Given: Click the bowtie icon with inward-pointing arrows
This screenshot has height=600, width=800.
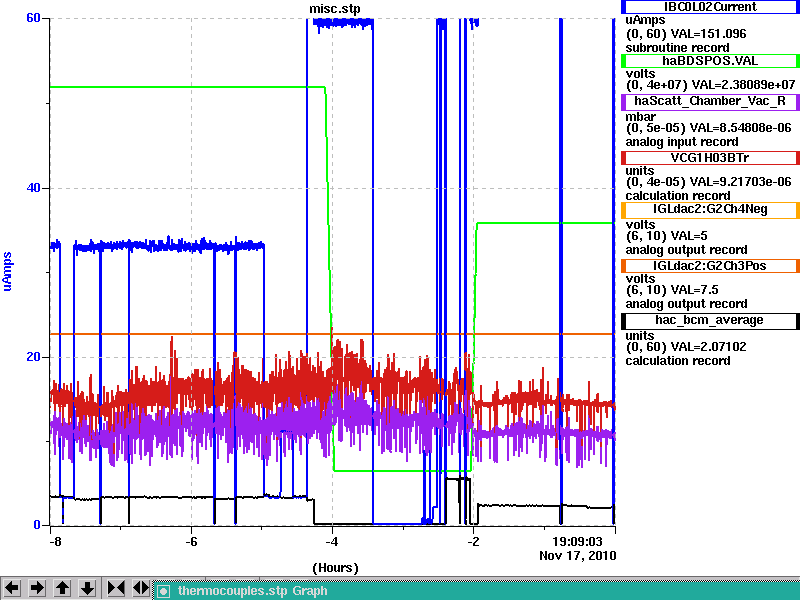Looking at the screenshot, I should (x=116, y=588).
